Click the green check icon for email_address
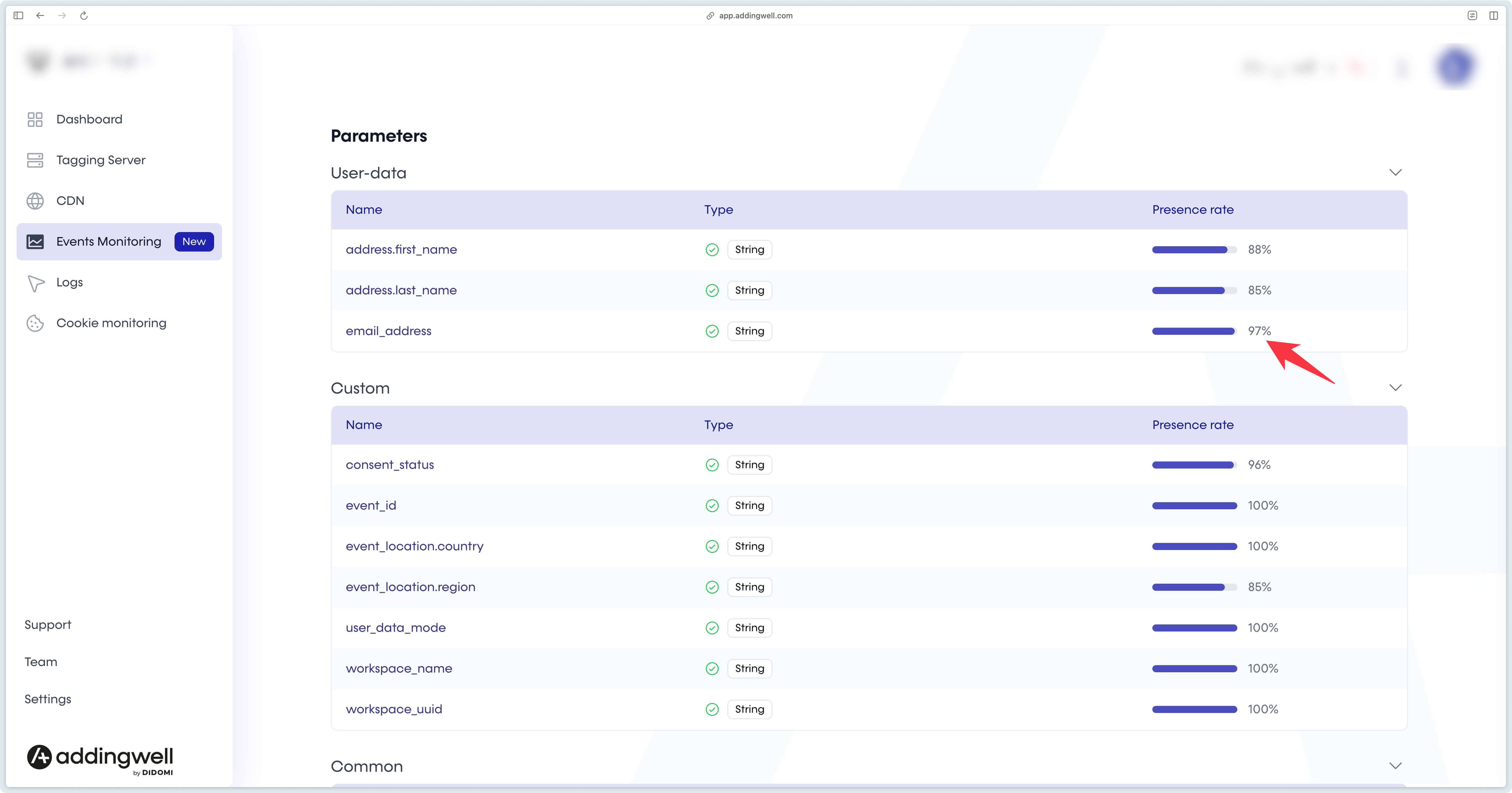This screenshot has height=793, width=1512. [x=712, y=332]
